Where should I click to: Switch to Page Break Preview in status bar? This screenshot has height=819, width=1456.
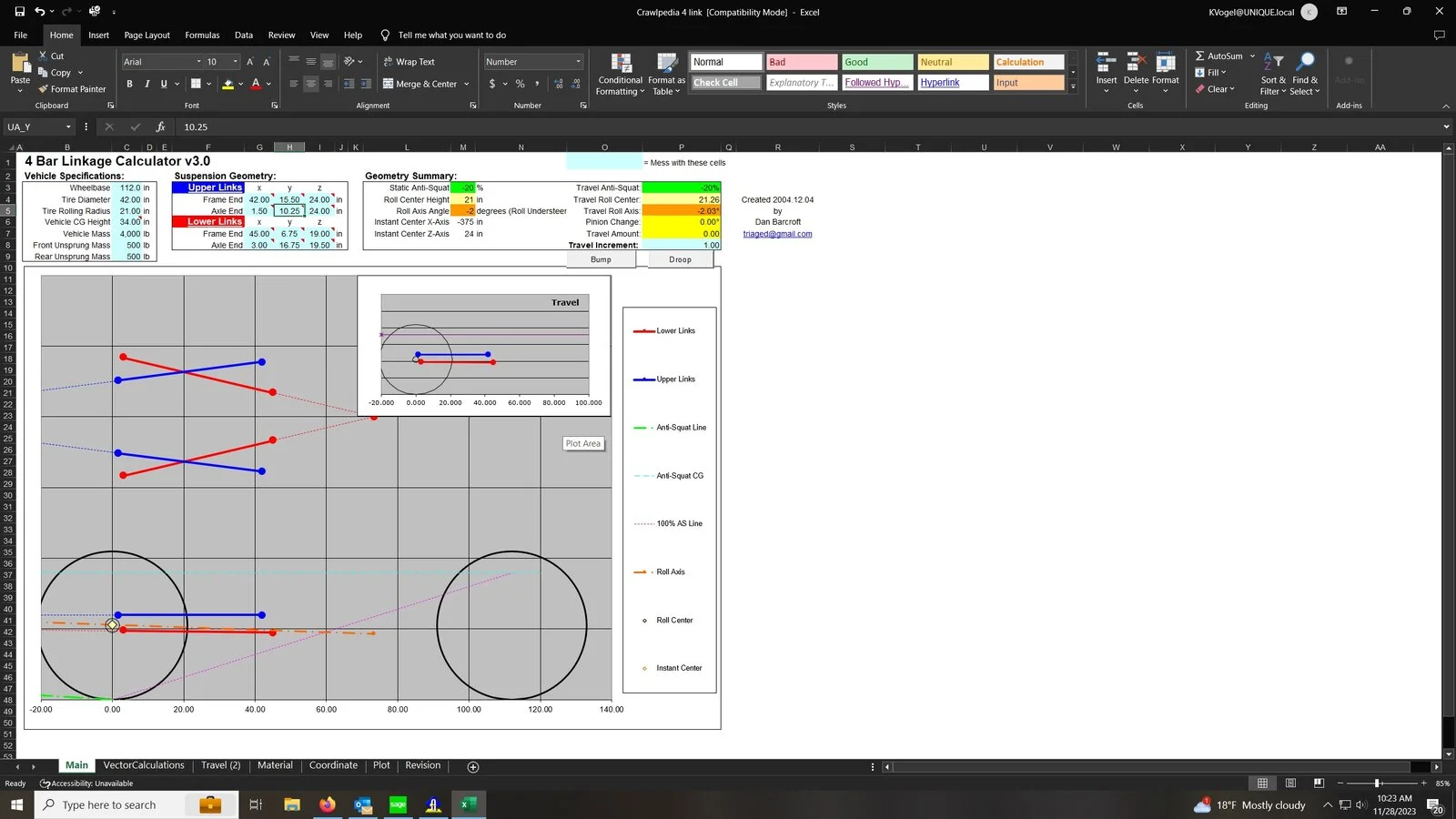point(1319,784)
